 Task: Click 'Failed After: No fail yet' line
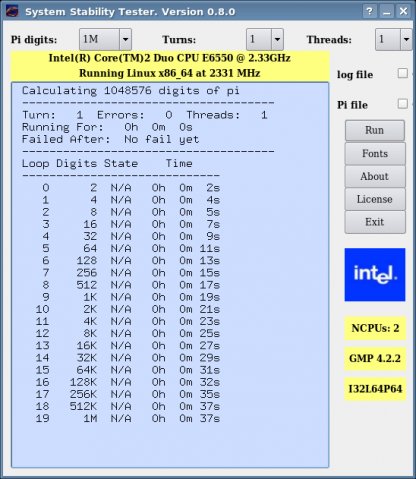[110, 139]
